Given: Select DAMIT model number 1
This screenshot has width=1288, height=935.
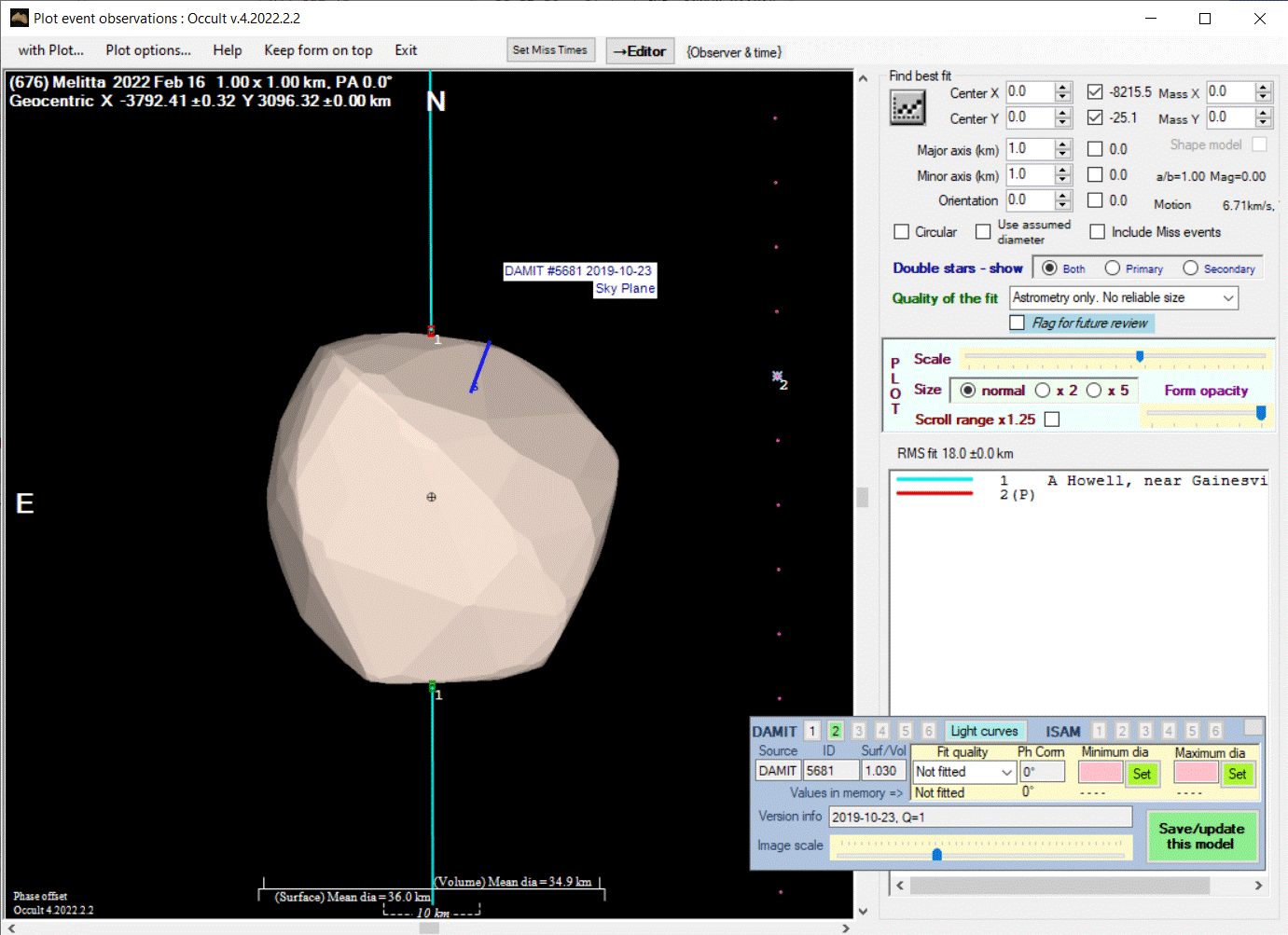Looking at the screenshot, I should tap(812, 731).
